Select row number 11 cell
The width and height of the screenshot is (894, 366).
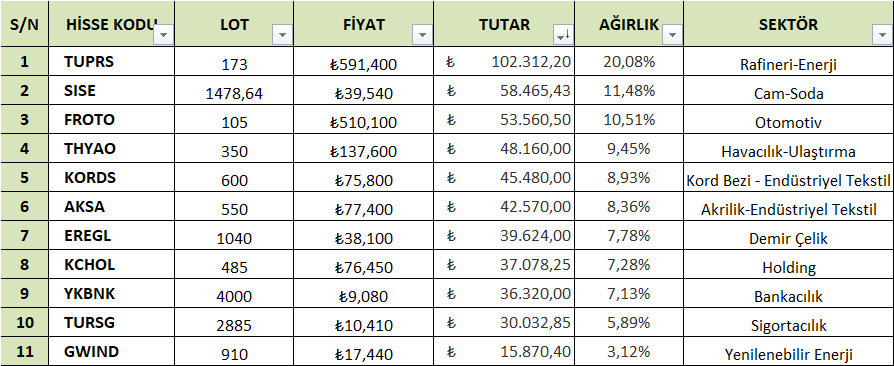(25, 352)
